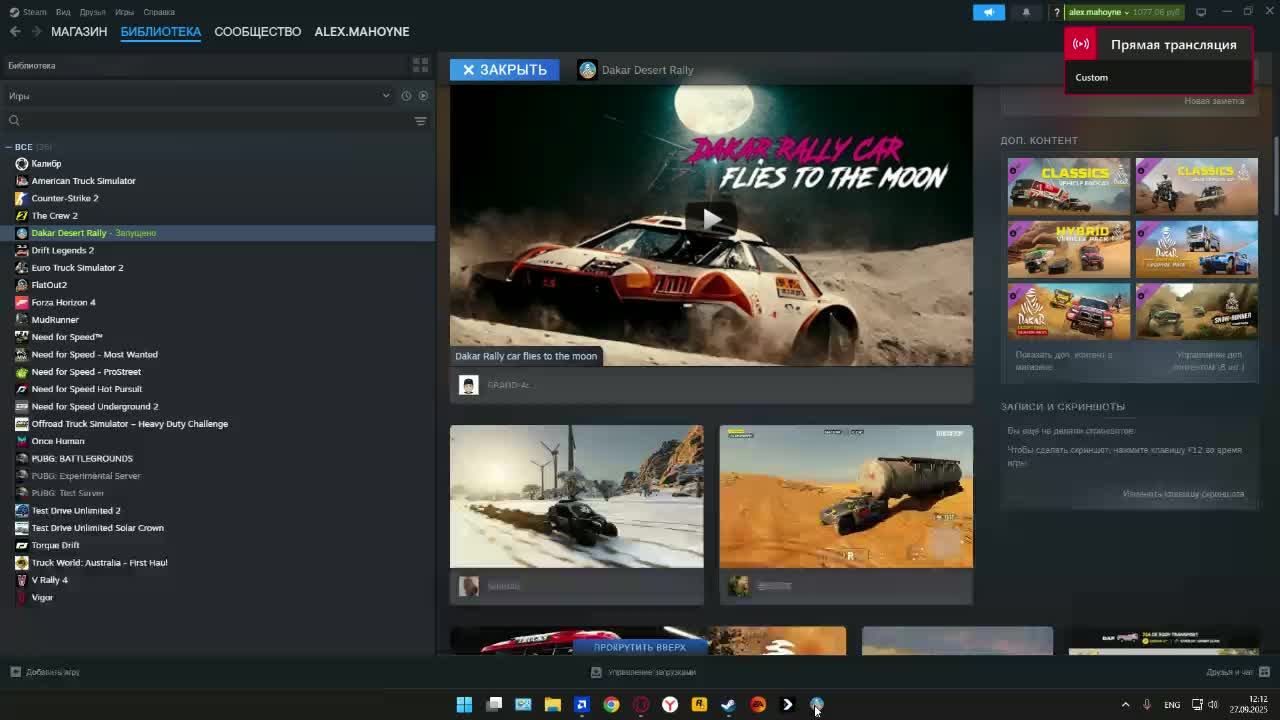Collapse the ВСЕ games category
The width and height of the screenshot is (1280, 720).
pyautogui.click(x=8, y=147)
